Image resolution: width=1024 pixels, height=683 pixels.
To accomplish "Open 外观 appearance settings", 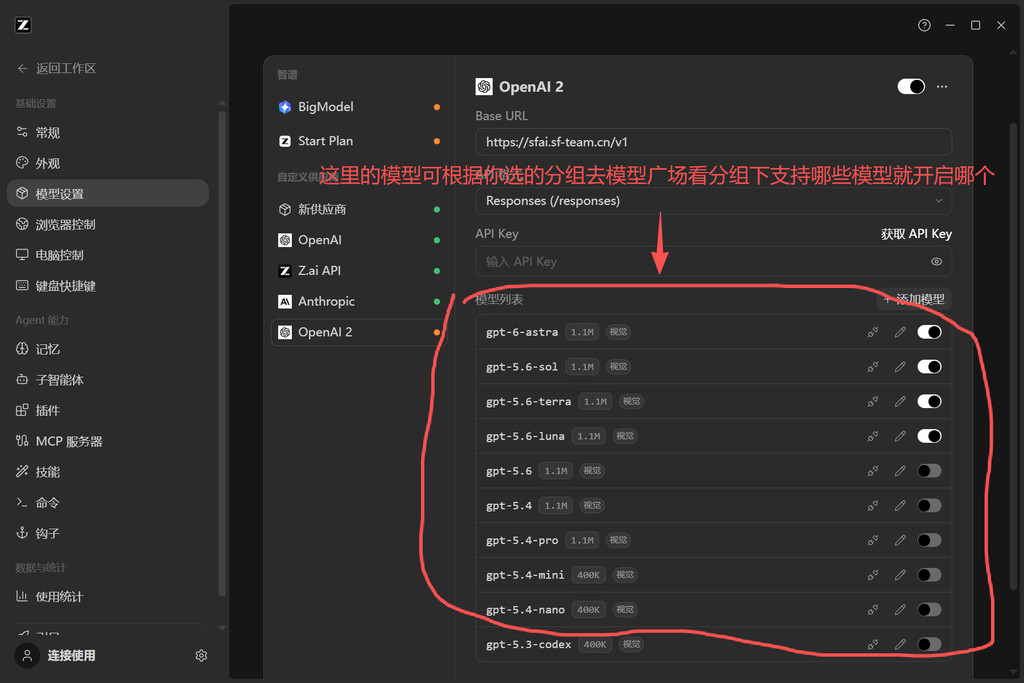I will pyautogui.click(x=108, y=163).
